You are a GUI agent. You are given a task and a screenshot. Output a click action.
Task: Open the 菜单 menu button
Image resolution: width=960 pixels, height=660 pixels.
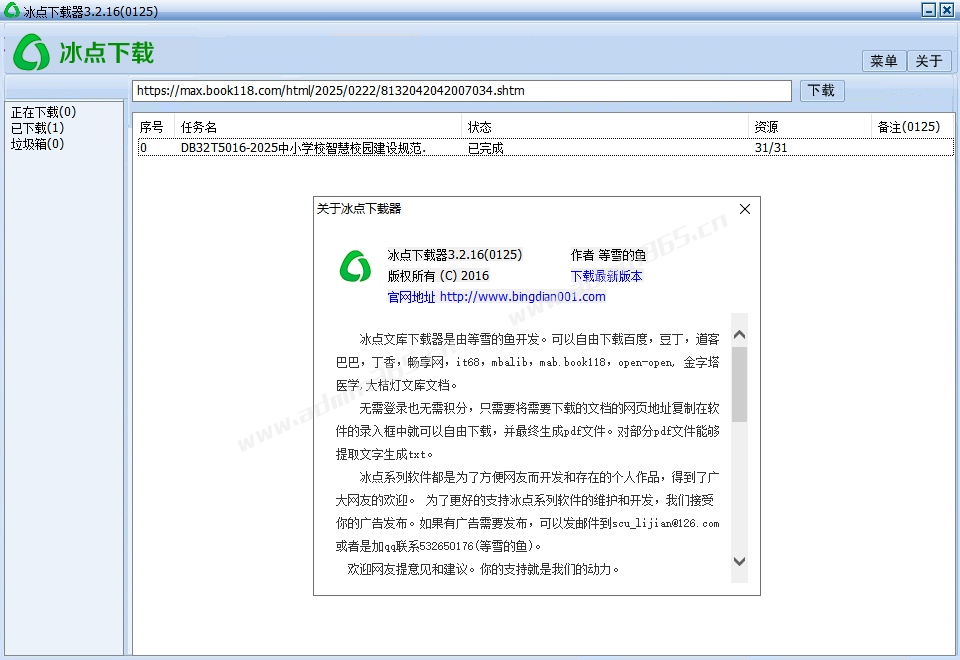(883, 61)
